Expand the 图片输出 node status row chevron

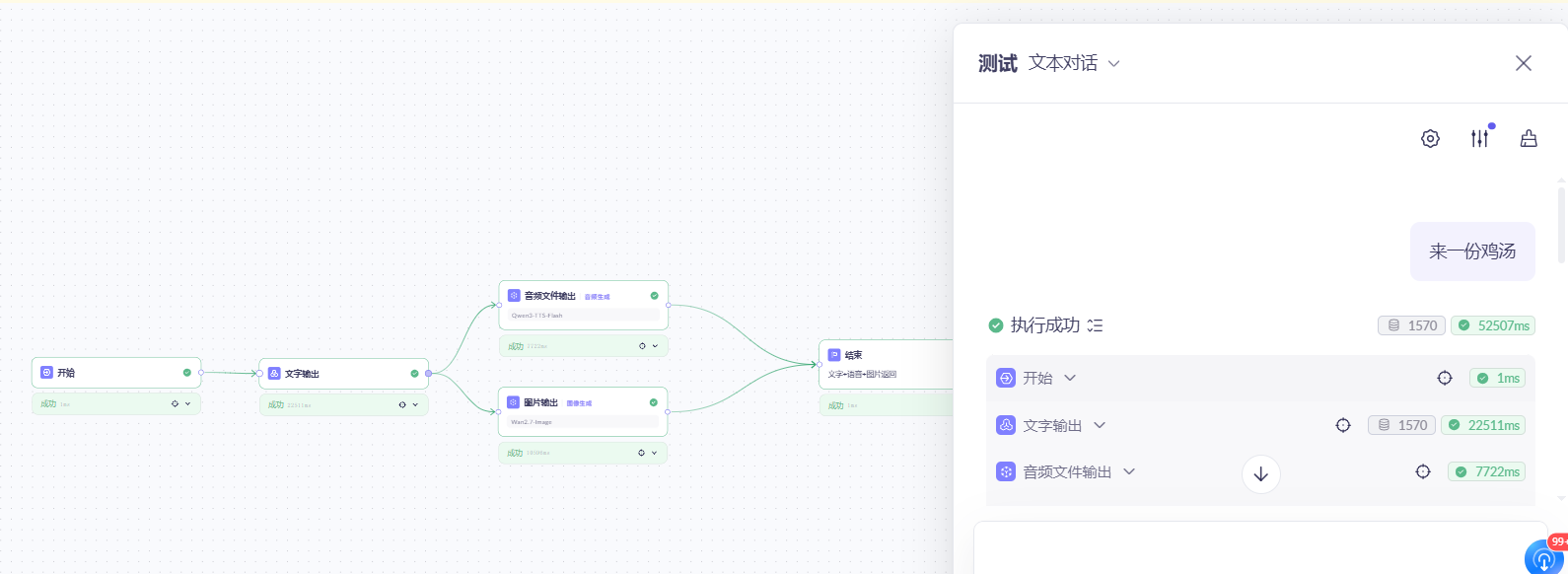pos(654,453)
